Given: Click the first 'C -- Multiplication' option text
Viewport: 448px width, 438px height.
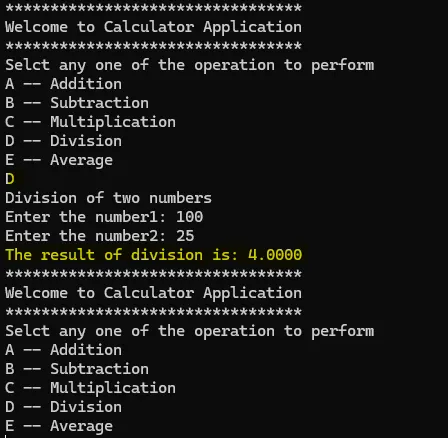Looking at the screenshot, I should tap(90, 122).
